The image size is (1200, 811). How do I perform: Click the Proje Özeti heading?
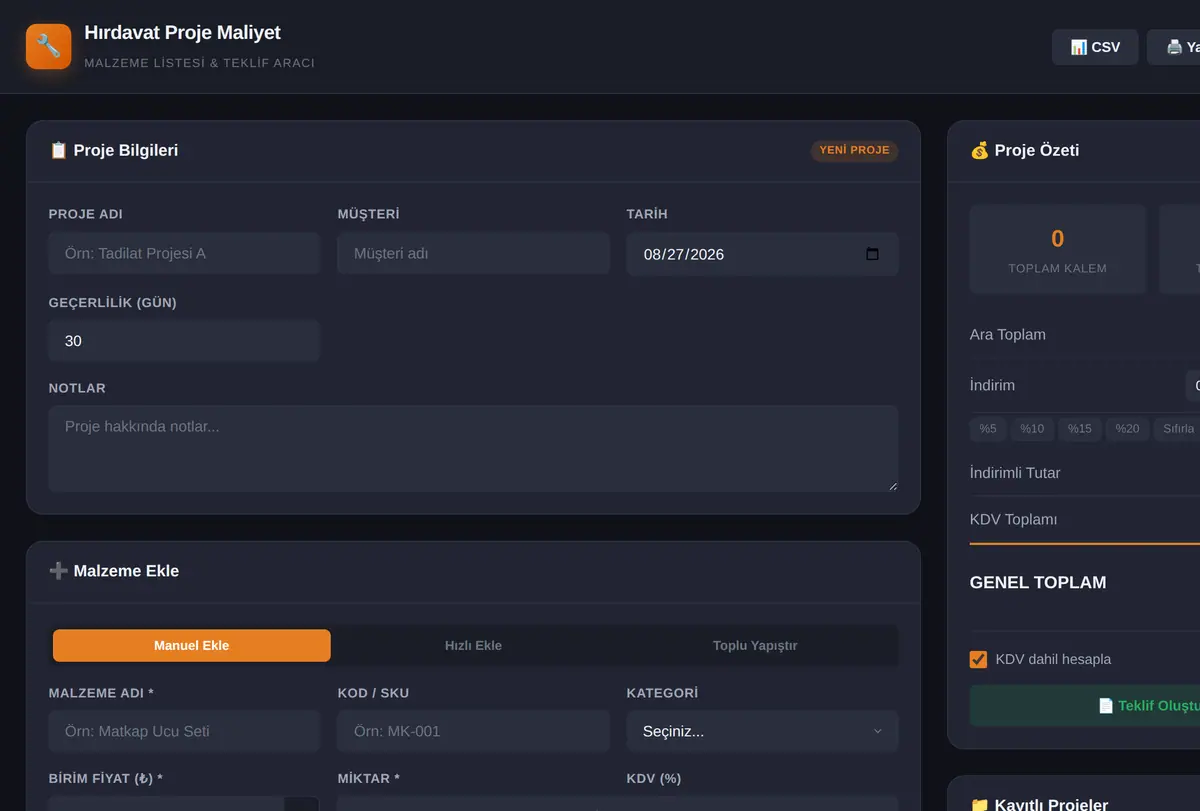click(1025, 150)
